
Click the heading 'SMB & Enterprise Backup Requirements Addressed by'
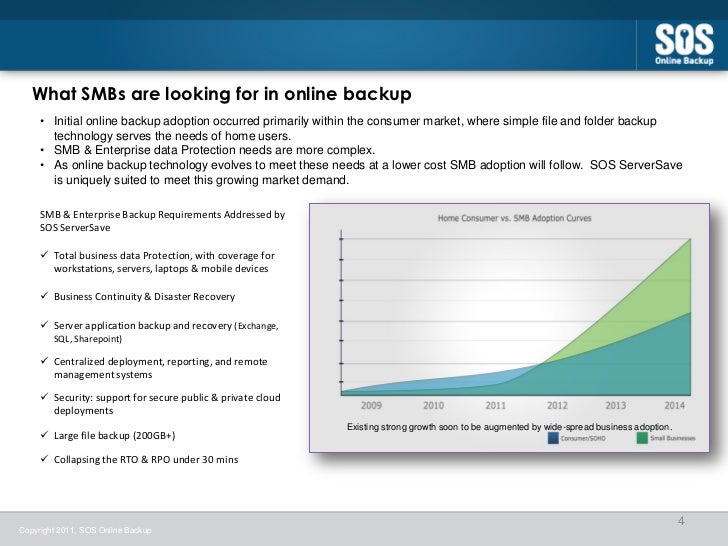162,214
